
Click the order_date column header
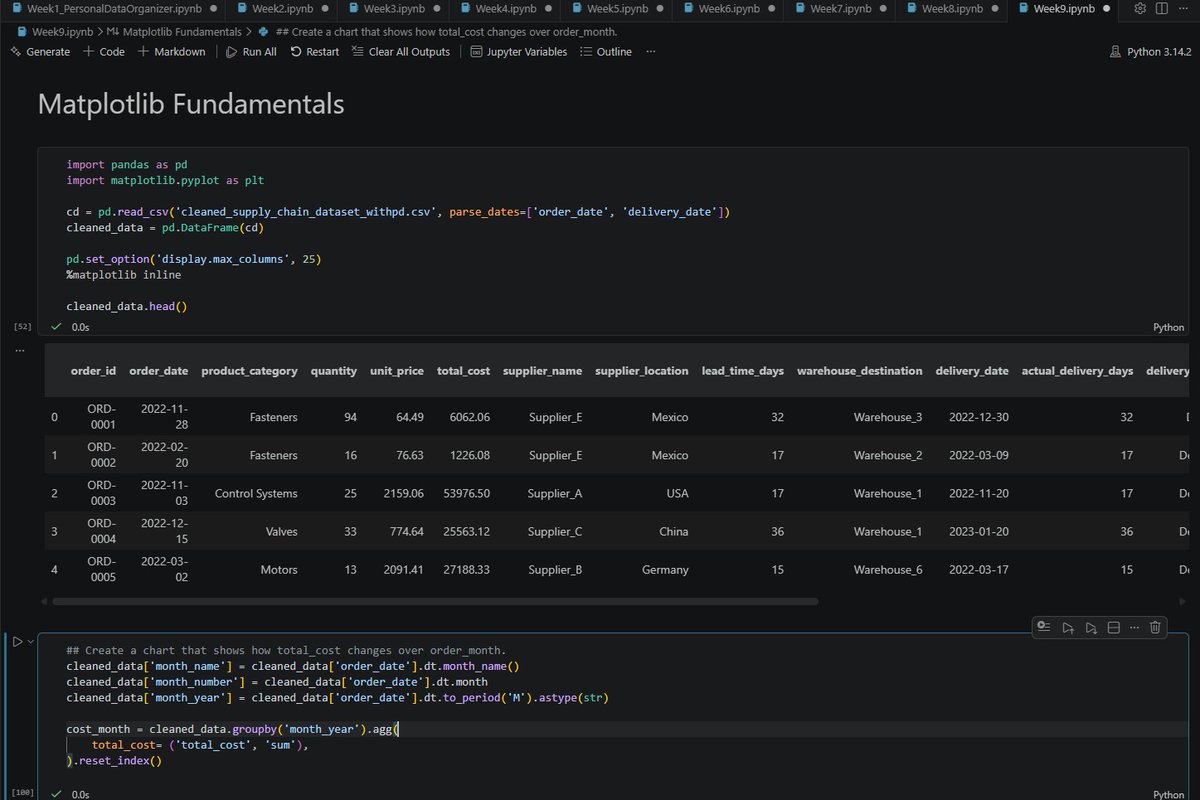(158, 371)
